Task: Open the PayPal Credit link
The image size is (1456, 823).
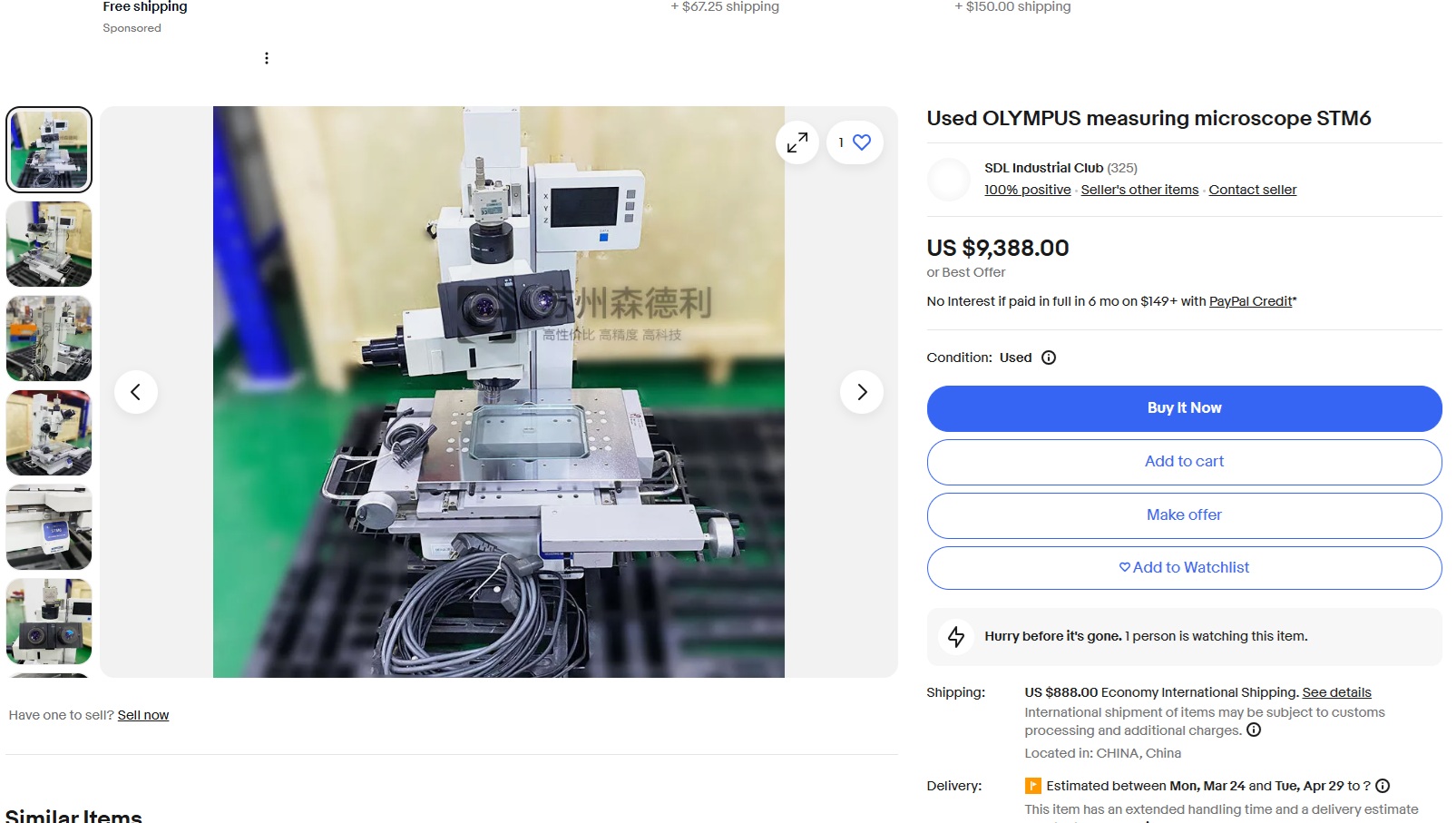Action: point(1250,301)
